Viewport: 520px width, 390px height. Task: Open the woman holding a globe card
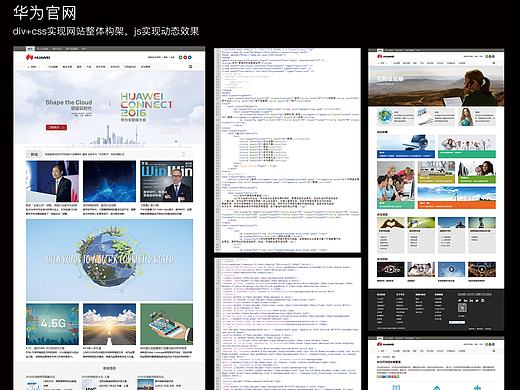(477, 117)
